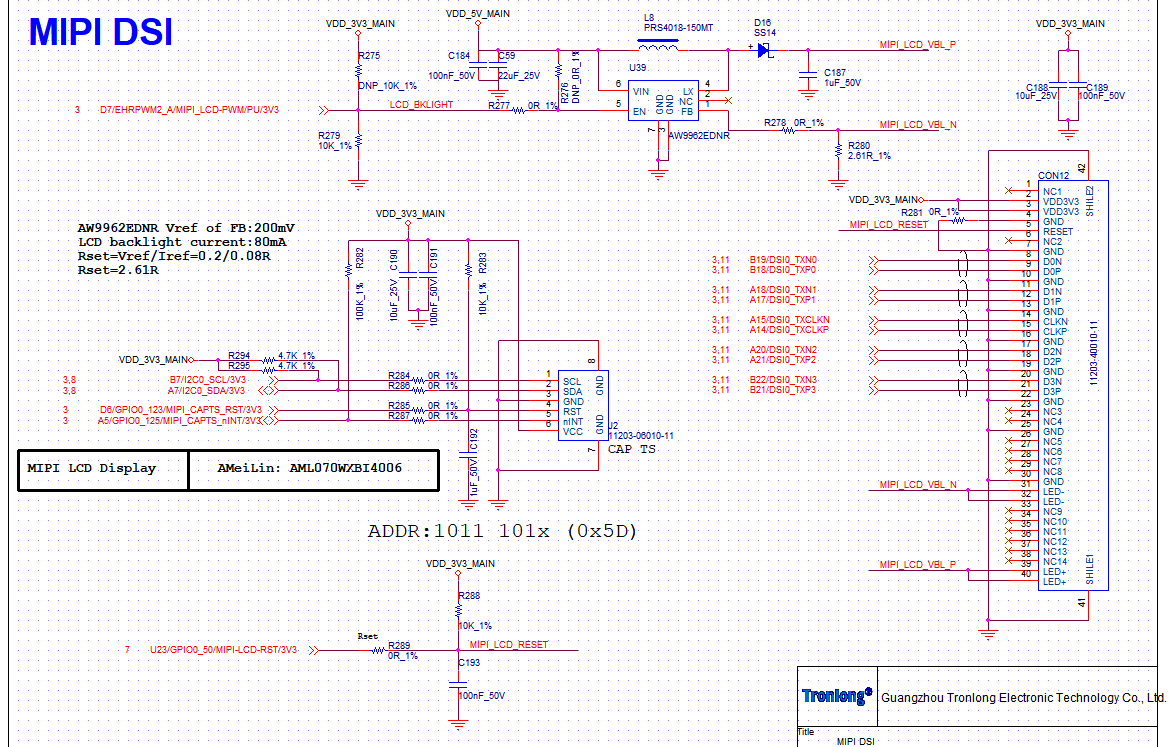Select resistor R294 4.7K 1%
1173x747 pixels.
(269, 360)
